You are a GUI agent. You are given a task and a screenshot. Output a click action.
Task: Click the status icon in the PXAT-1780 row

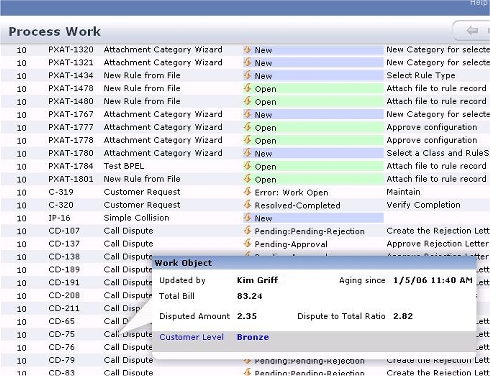(x=247, y=153)
